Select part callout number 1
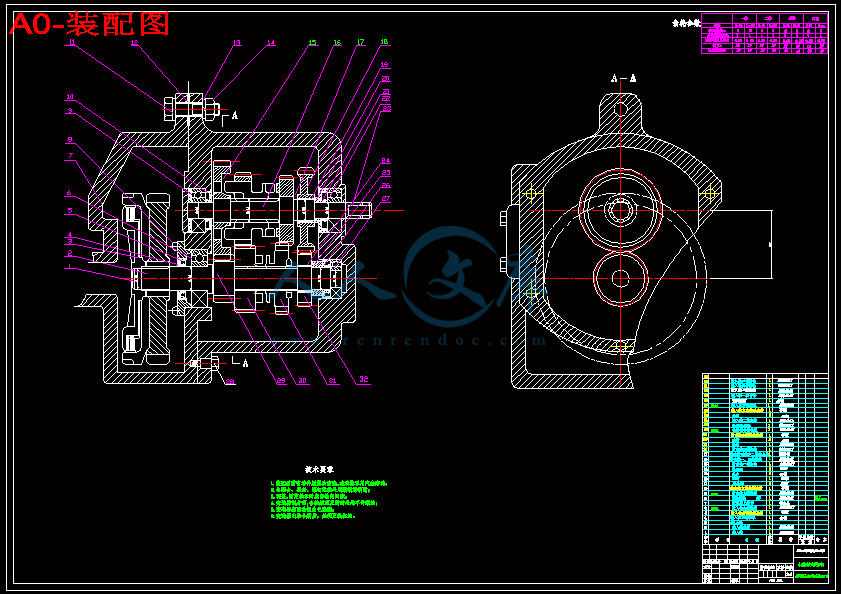 (69, 266)
